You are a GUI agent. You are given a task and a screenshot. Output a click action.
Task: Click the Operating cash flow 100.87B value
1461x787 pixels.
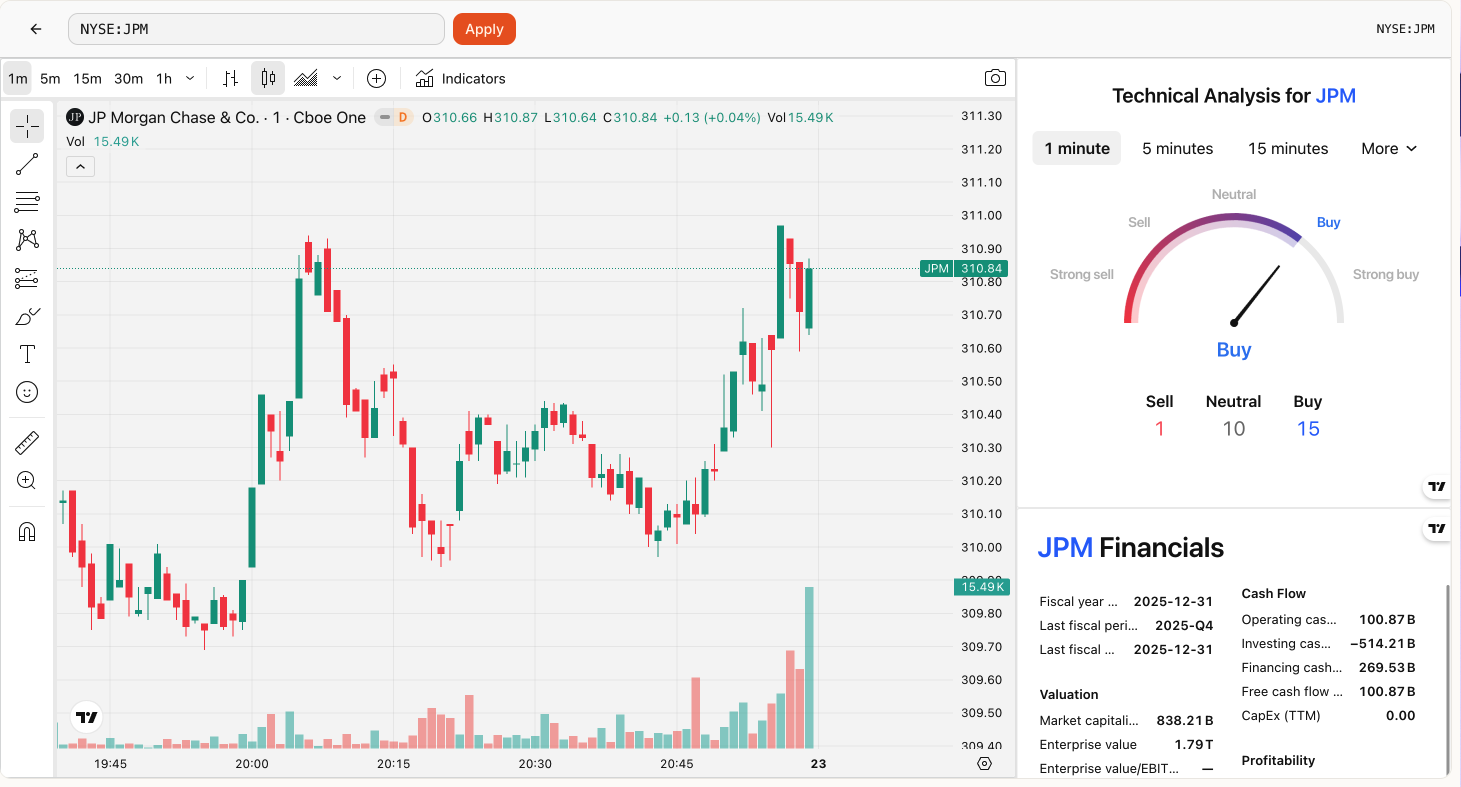(x=1387, y=619)
